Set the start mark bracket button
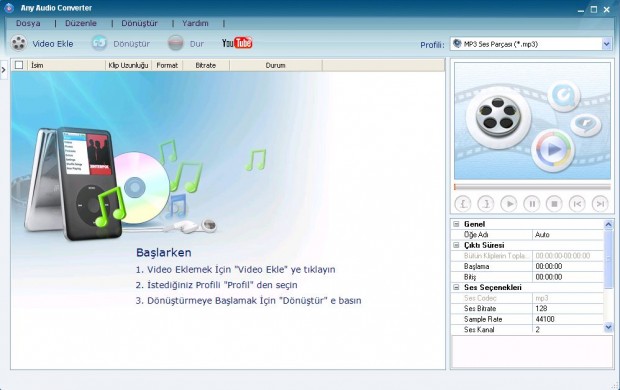This screenshot has height=390, width=620. pyautogui.click(x=463, y=204)
